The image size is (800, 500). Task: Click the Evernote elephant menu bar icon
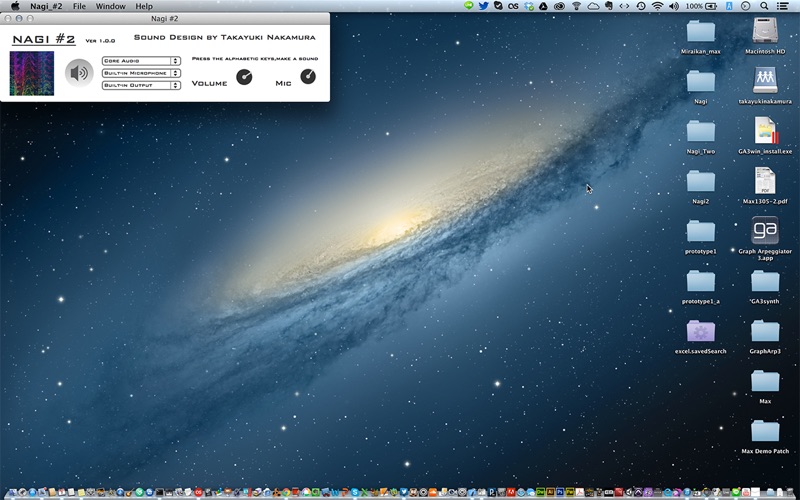pyautogui.click(x=609, y=6)
